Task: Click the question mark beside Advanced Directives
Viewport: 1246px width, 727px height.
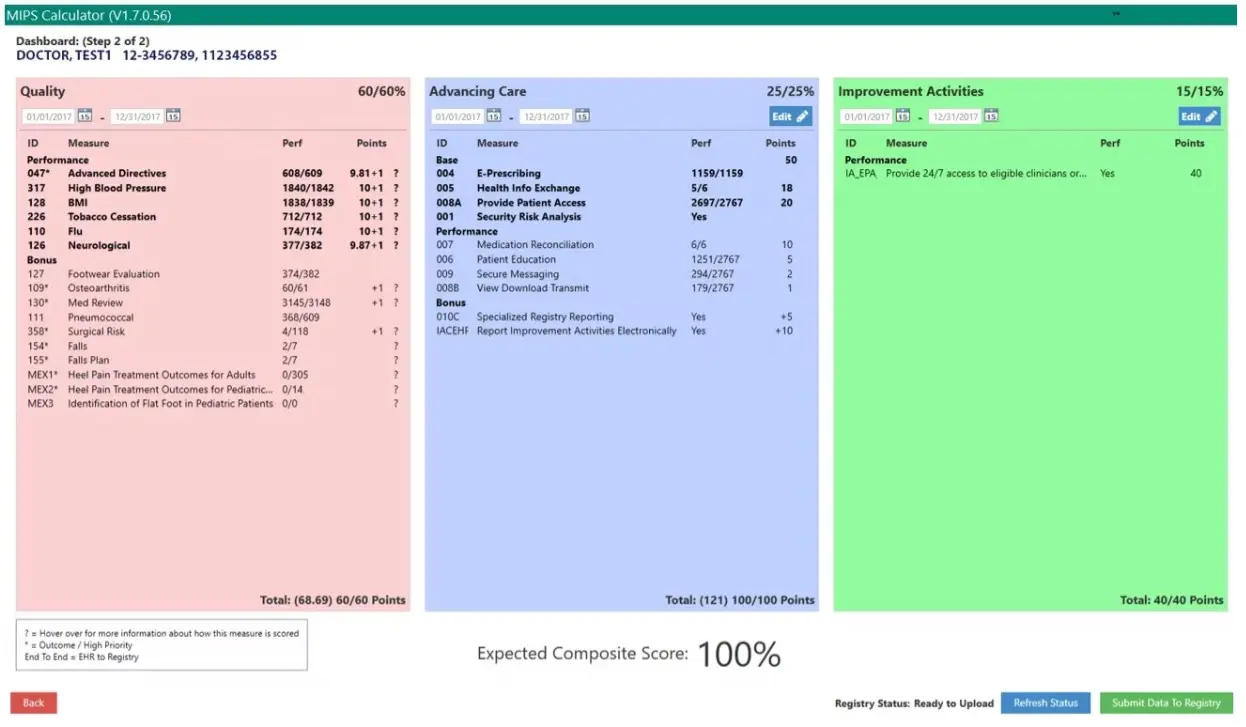Action: click(396, 173)
